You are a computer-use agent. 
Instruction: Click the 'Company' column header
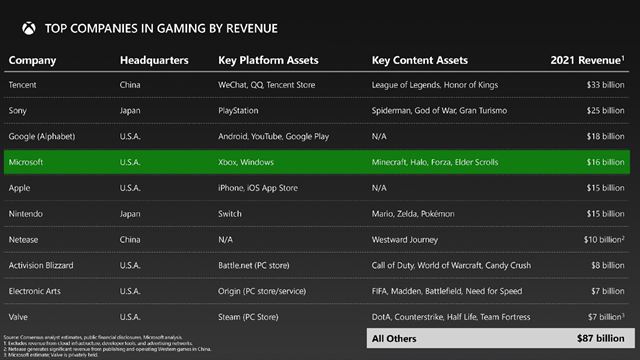click(x=32, y=60)
